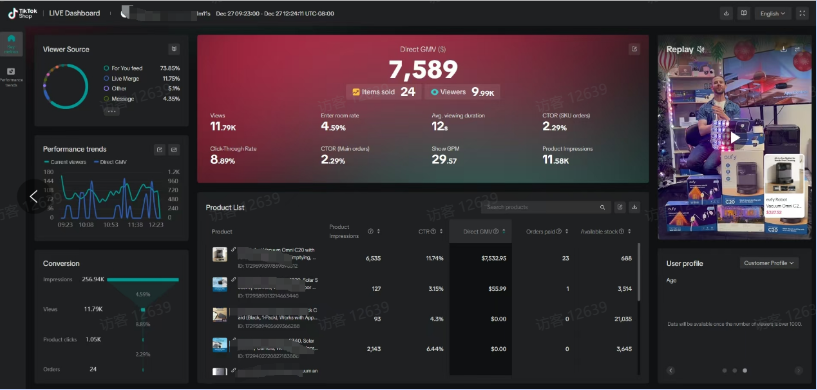Click the edit icon on the Direct GMV card

[634, 49]
